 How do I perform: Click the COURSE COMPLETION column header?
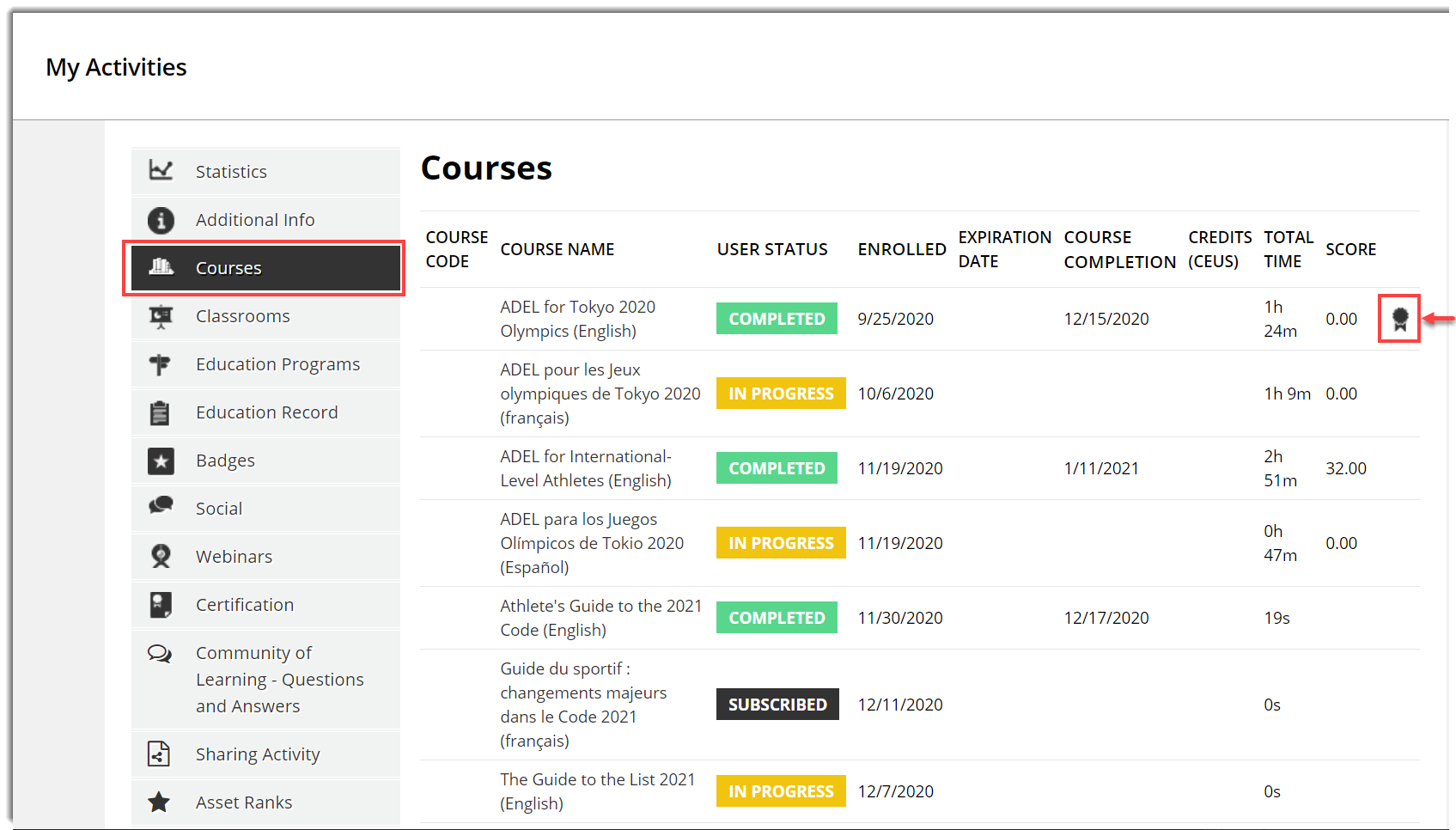coord(1120,249)
